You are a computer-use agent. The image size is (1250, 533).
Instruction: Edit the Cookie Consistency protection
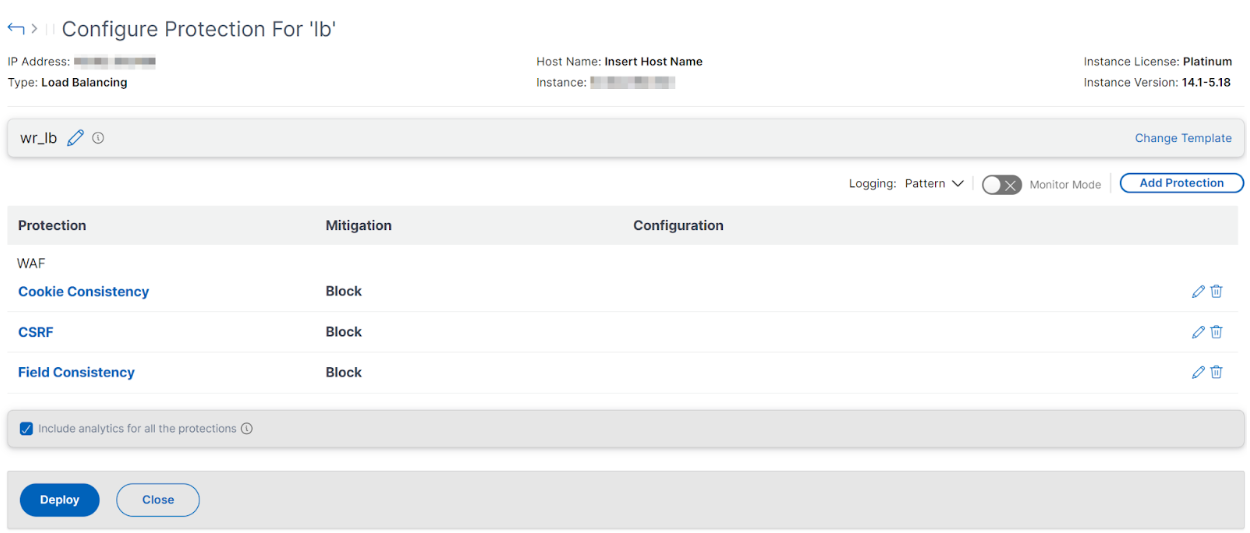[1198, 291]
